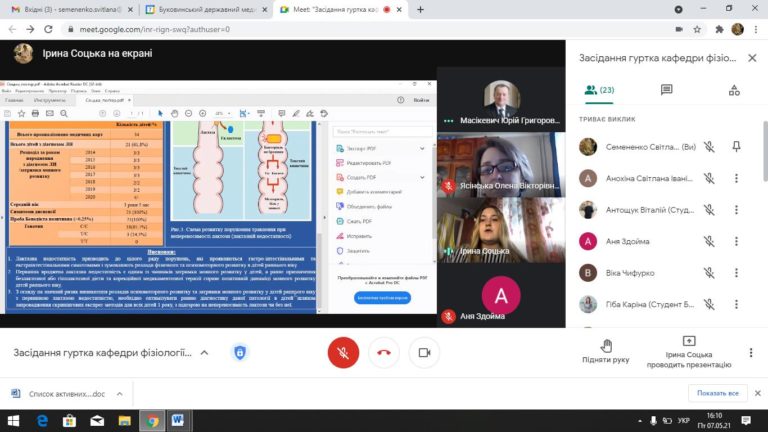
Task: Expand meeting details chevron beside meeting title
Action: [204, 353]
